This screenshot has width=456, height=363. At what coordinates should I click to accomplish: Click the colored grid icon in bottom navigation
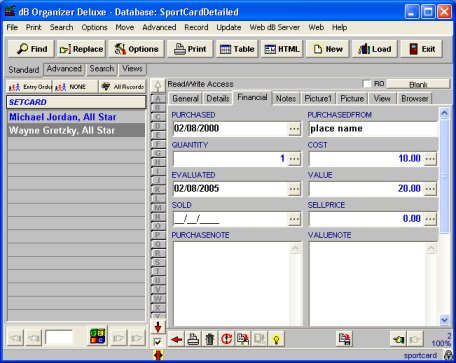(97, 336)
